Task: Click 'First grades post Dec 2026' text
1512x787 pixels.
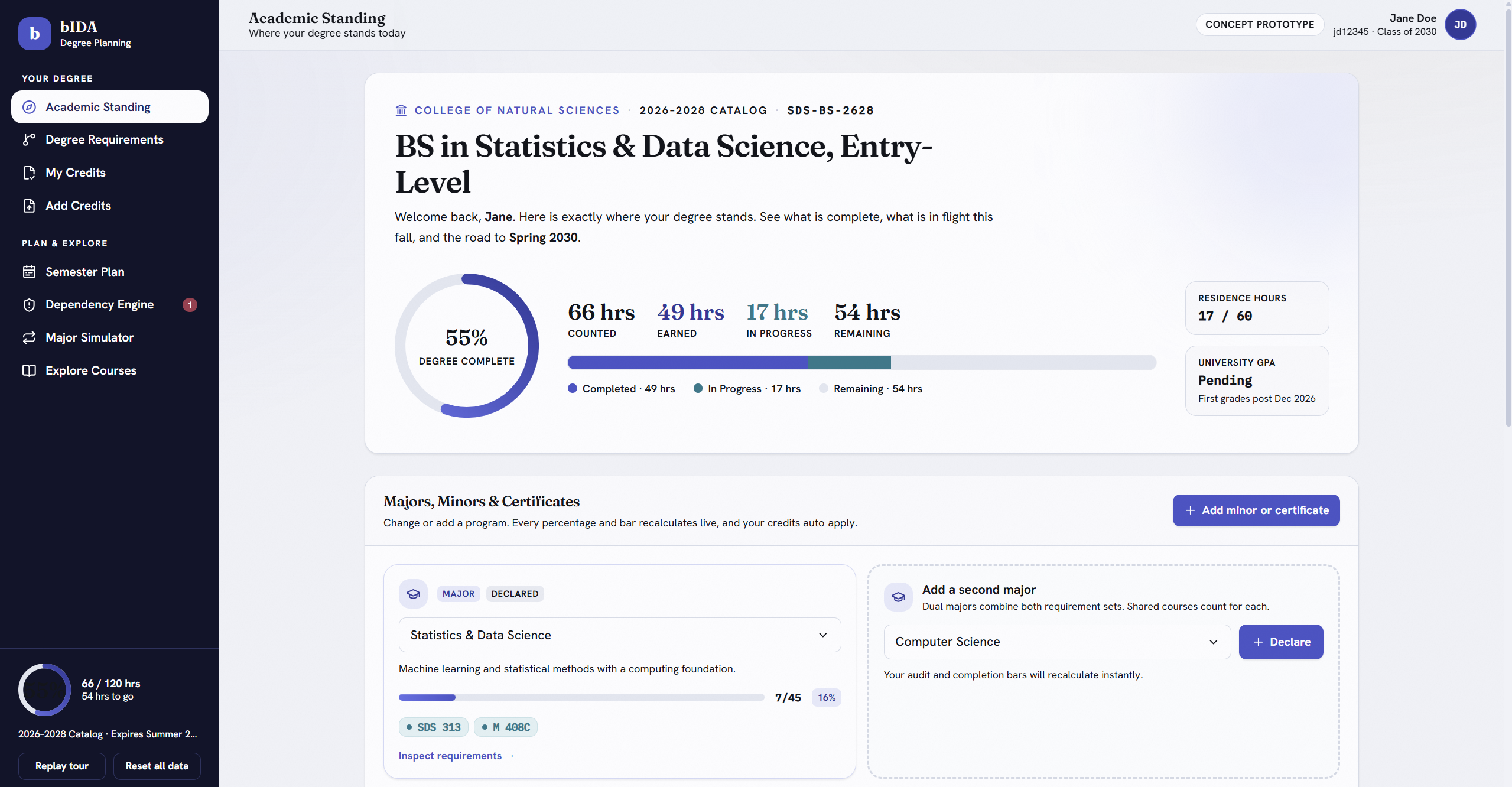Action: click(x=1257, y=399)
